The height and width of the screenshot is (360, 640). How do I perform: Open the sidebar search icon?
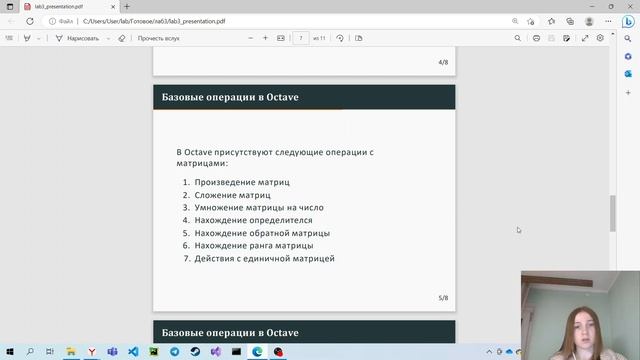(x=628, y=38)
